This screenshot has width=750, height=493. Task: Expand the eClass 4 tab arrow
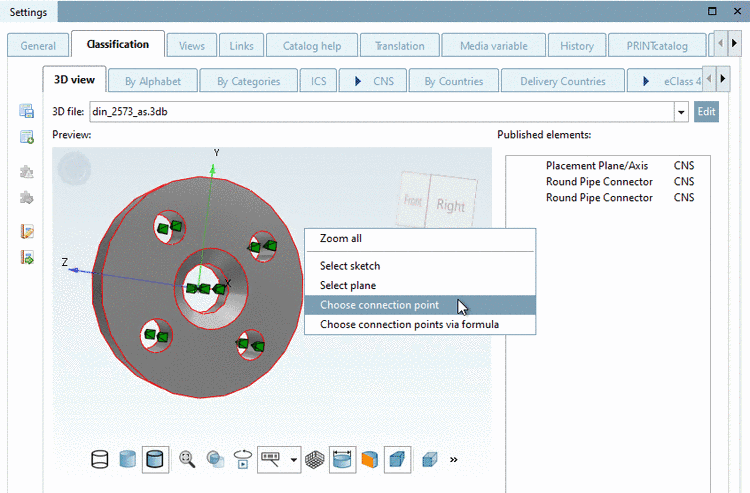pyautogui.click(x=646, y=81)
